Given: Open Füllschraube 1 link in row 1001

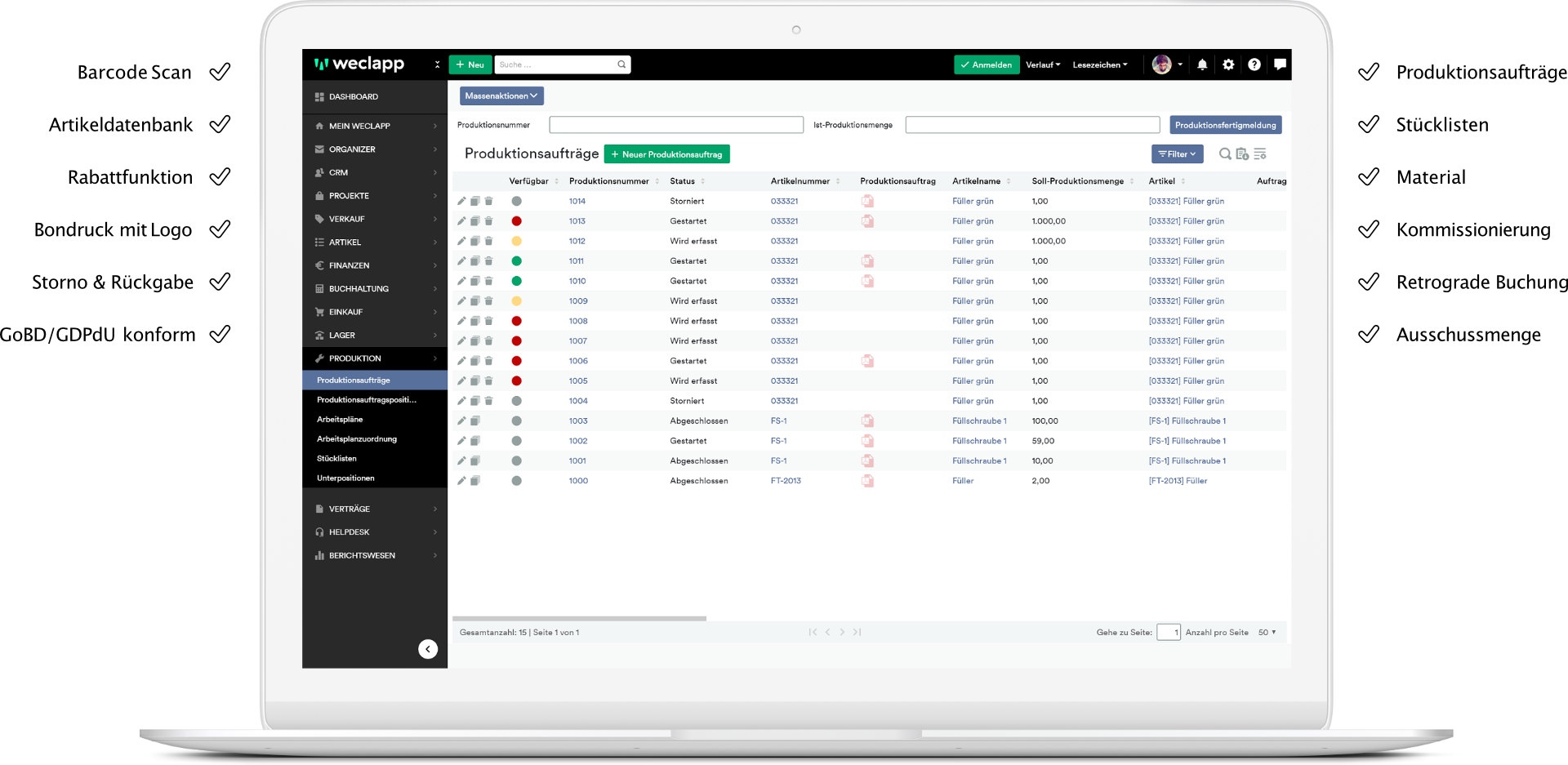Looking at the screenshot, I should pos(979,461).
